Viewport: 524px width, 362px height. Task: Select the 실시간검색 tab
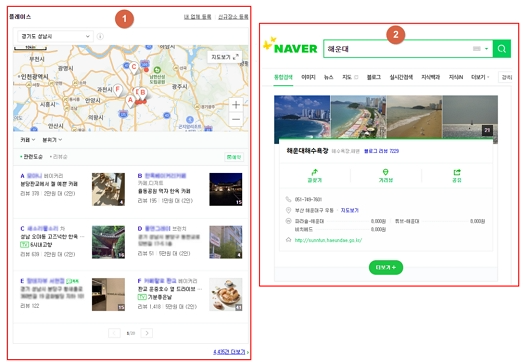pyautogui.click(x=401, y=77)
